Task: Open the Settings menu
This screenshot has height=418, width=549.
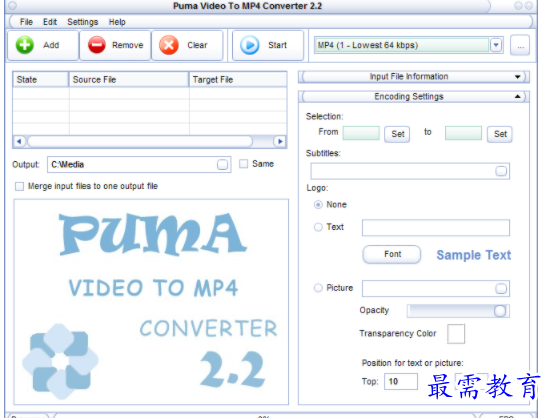Action: 83,22
